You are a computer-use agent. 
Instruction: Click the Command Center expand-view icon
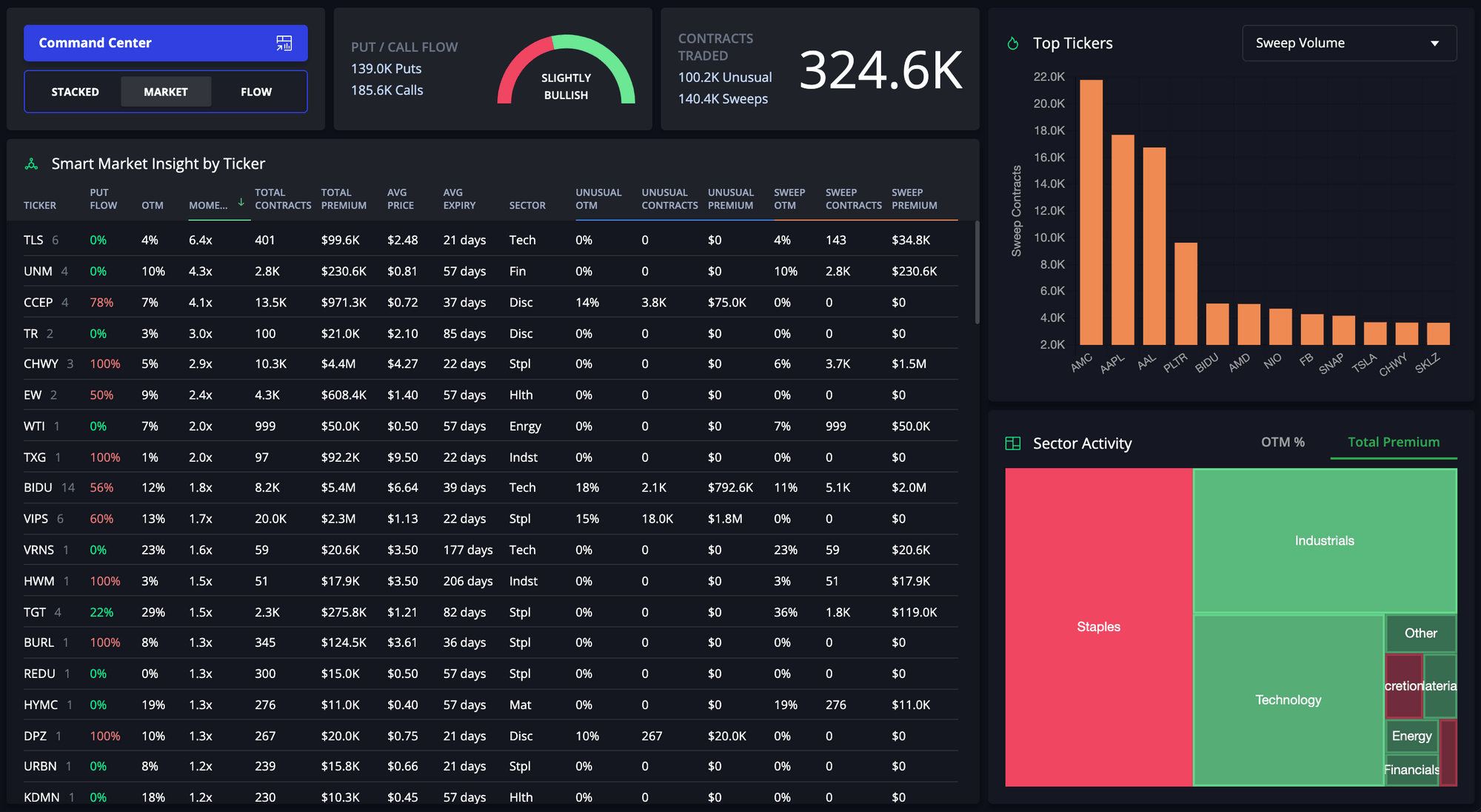tap(284, 43)
